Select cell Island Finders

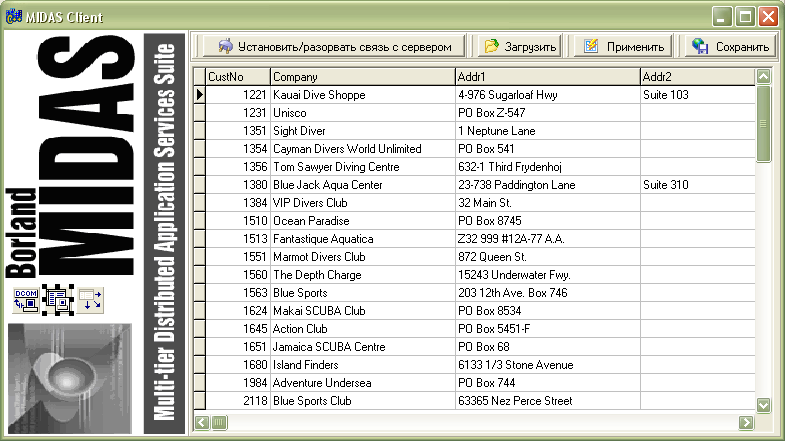click(x=362, y=365)
